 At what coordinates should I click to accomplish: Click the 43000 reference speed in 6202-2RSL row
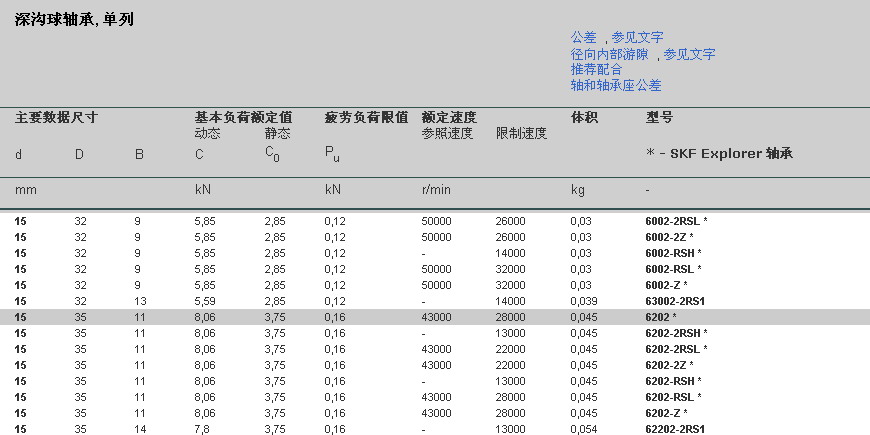437,349
